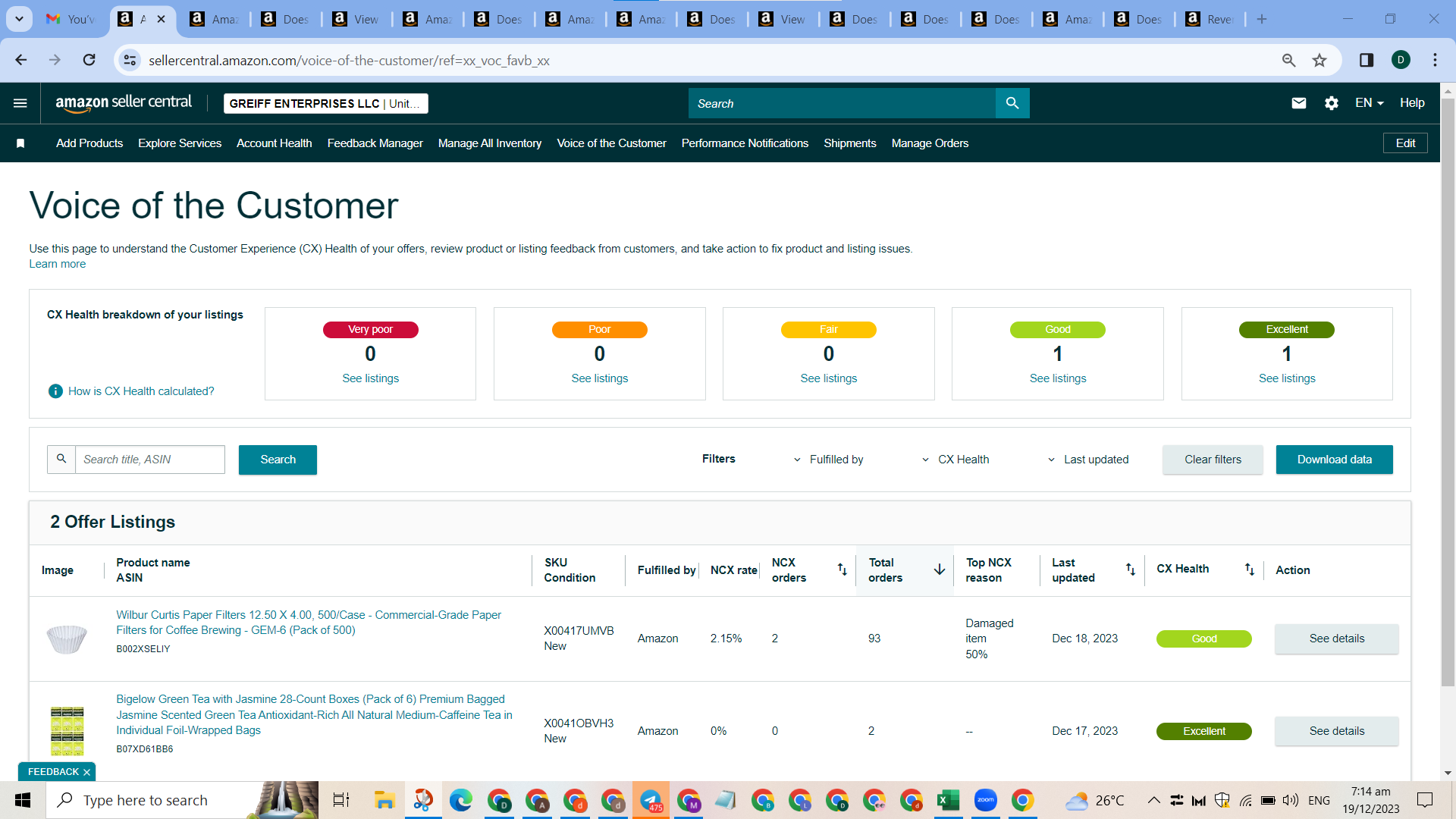The image size is (1456, 819).
Task: Click the Amazon Seller Central logo
Action: click(x=124, y=103)
